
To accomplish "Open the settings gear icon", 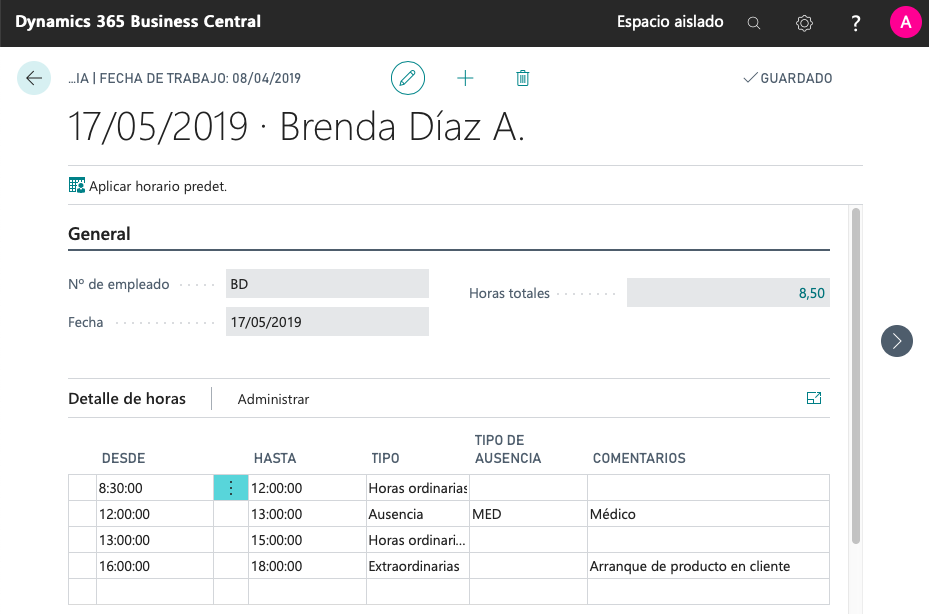I will point(804,23).
